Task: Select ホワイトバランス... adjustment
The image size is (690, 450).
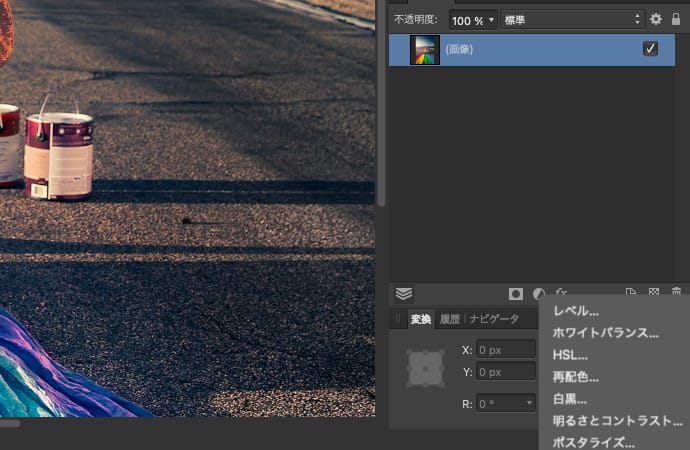Action: (x=606, y=333)
